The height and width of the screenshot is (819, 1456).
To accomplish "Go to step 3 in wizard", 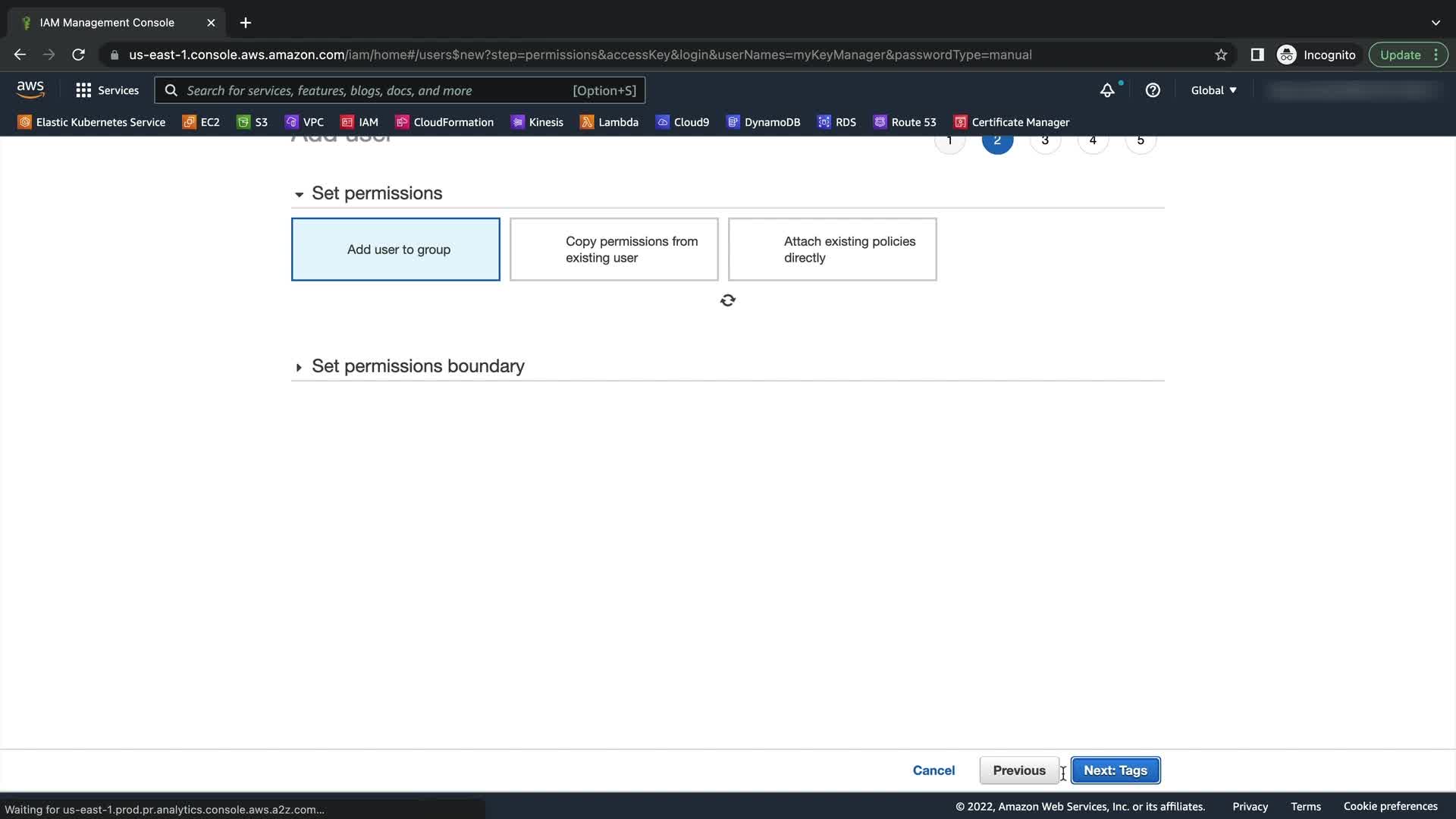I will (x=1045, y=141).
